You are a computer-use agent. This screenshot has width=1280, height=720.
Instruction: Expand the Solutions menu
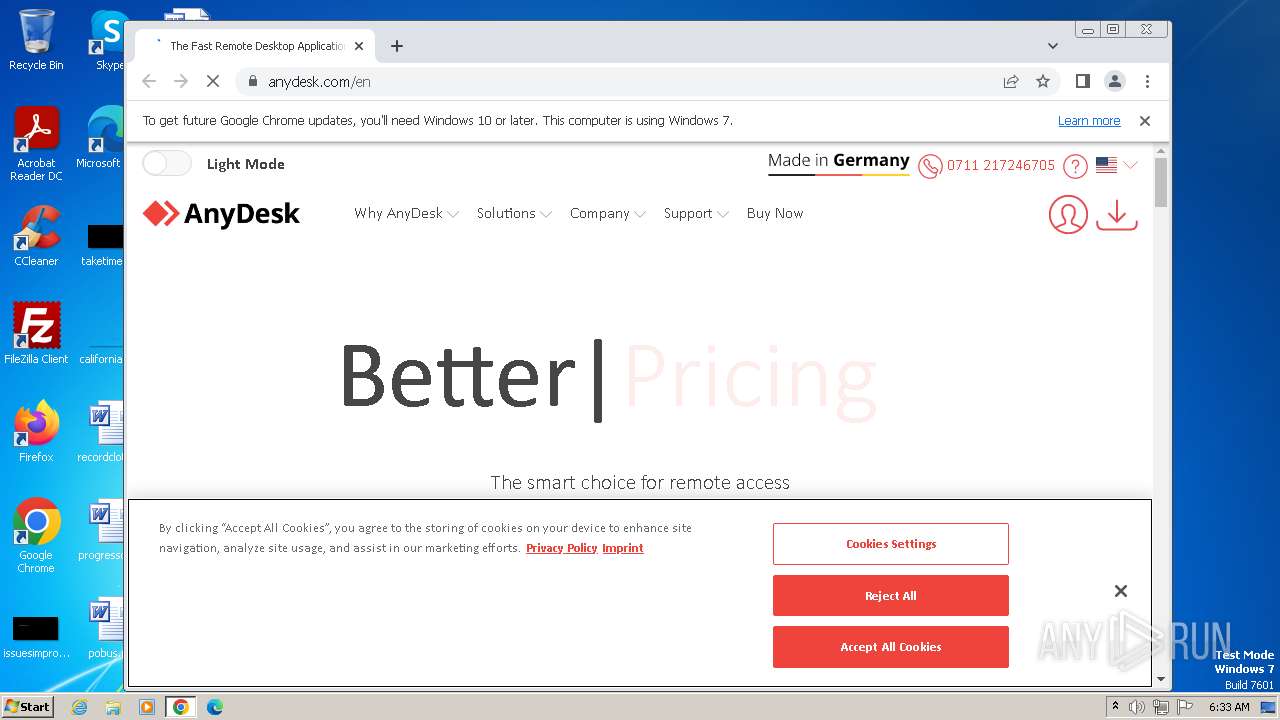click(514, 213)
